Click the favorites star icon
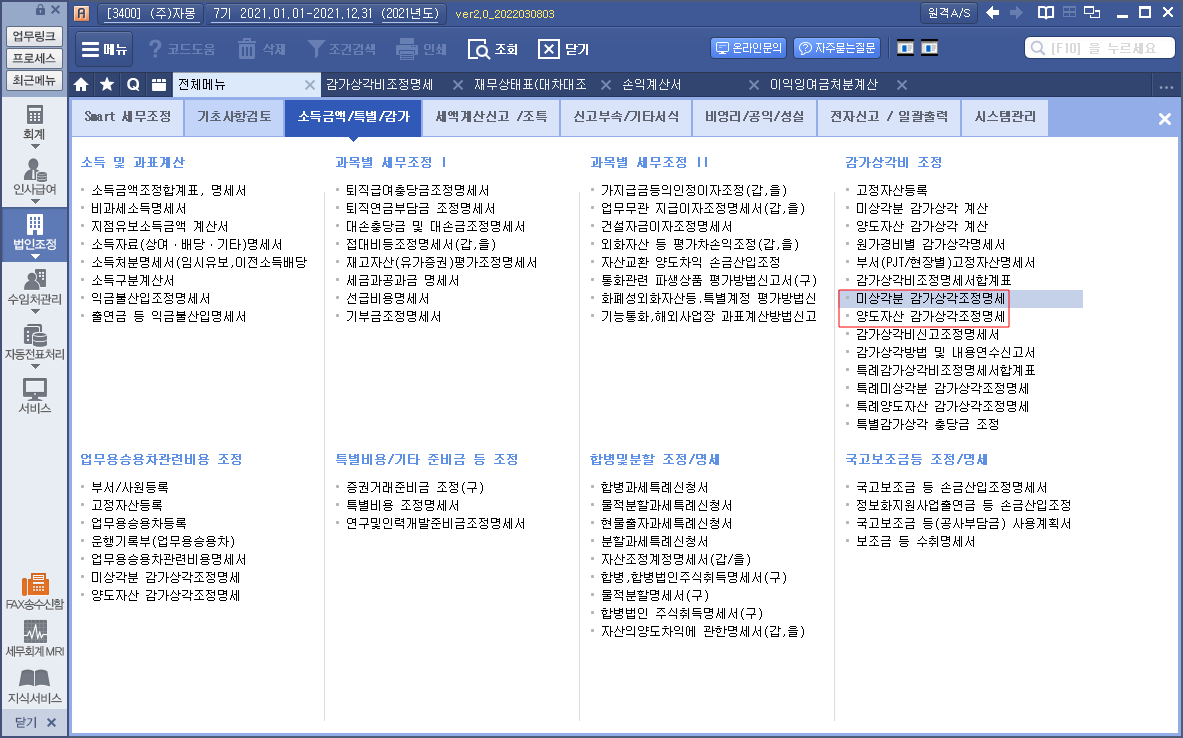Screen dimensions: 1183x738 click(107, 85)
